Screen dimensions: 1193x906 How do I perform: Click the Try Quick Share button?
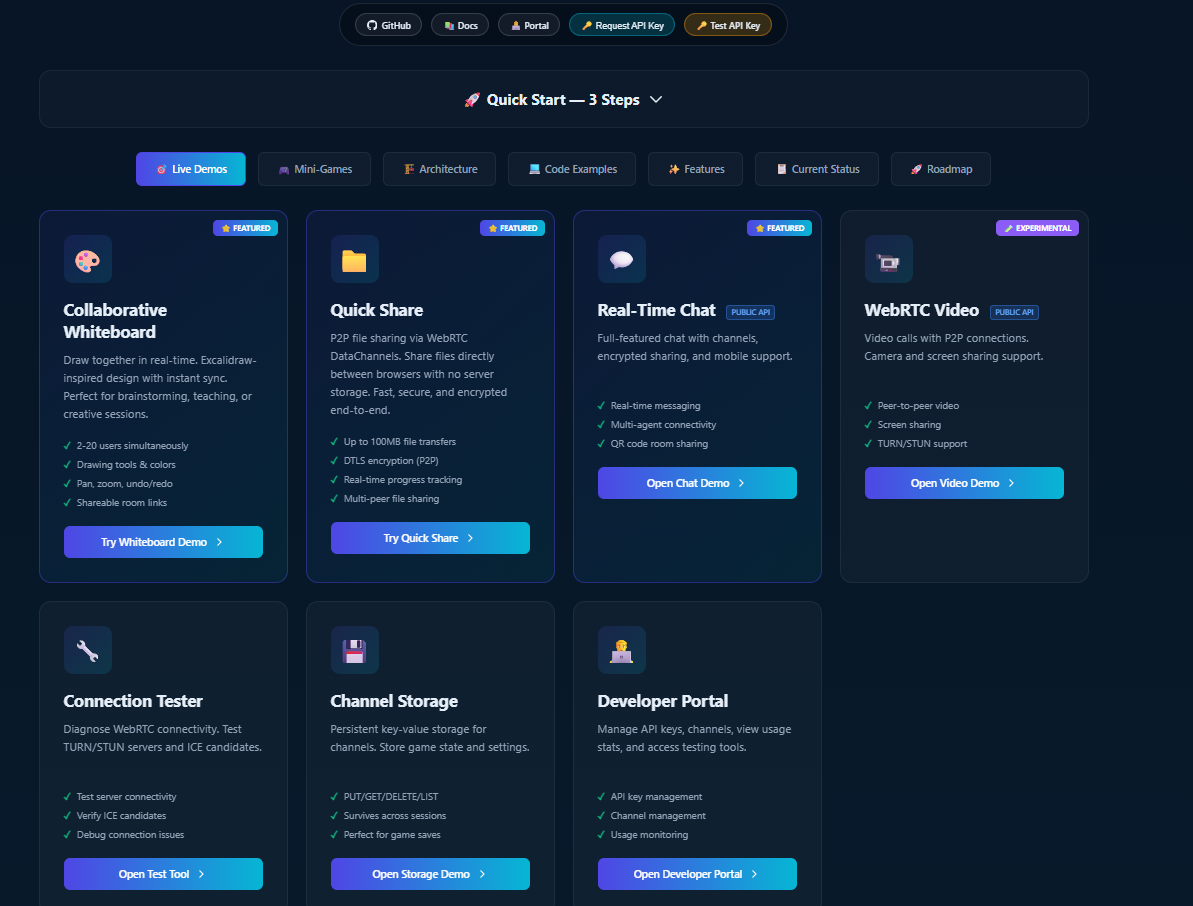(430, 537)
